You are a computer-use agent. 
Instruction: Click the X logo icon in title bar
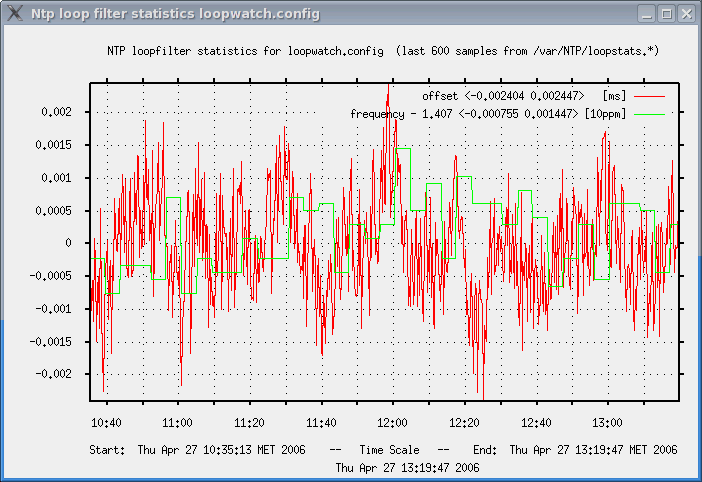(15, 13)
